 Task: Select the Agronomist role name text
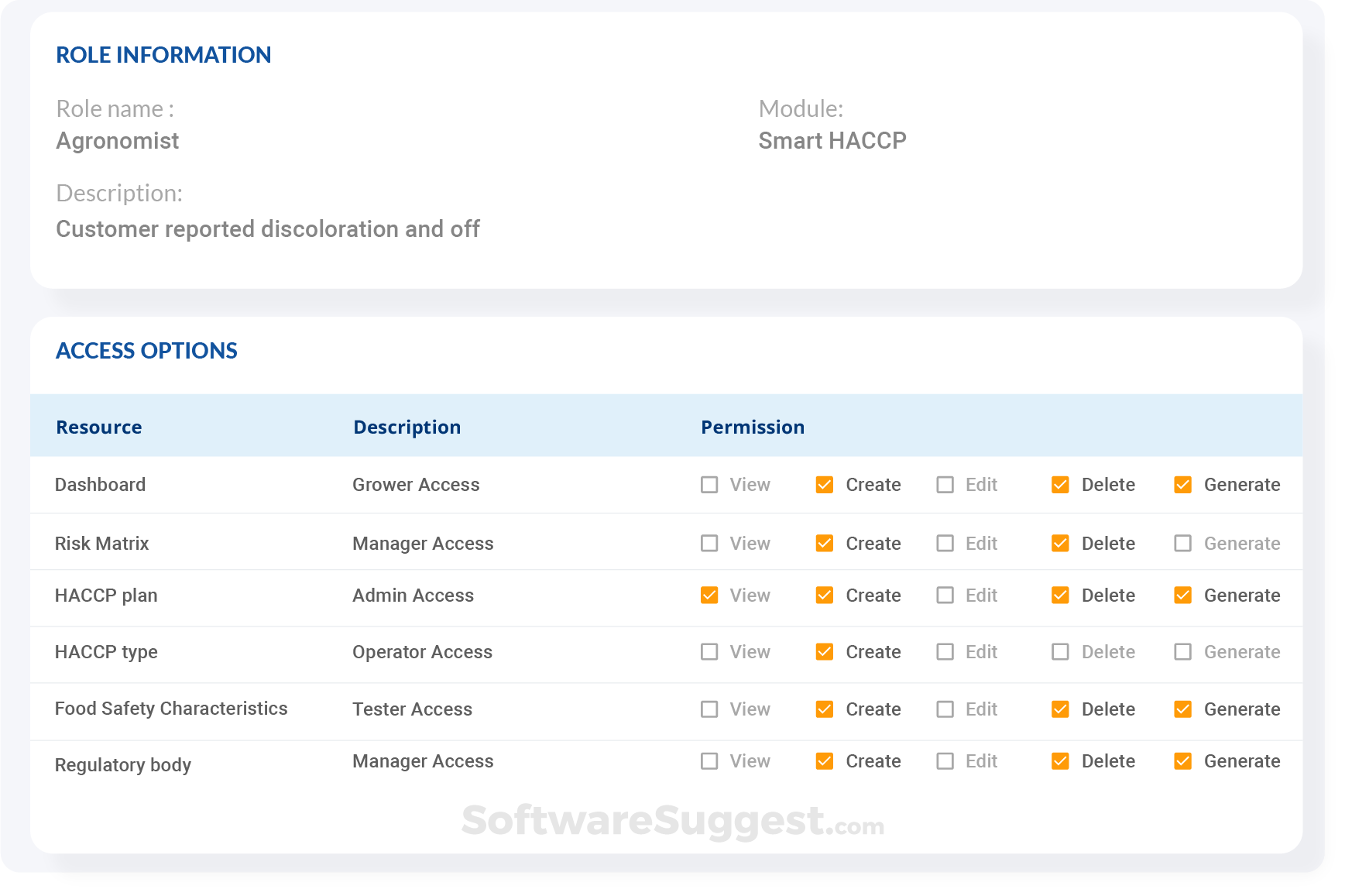click(x=118, y=141)
